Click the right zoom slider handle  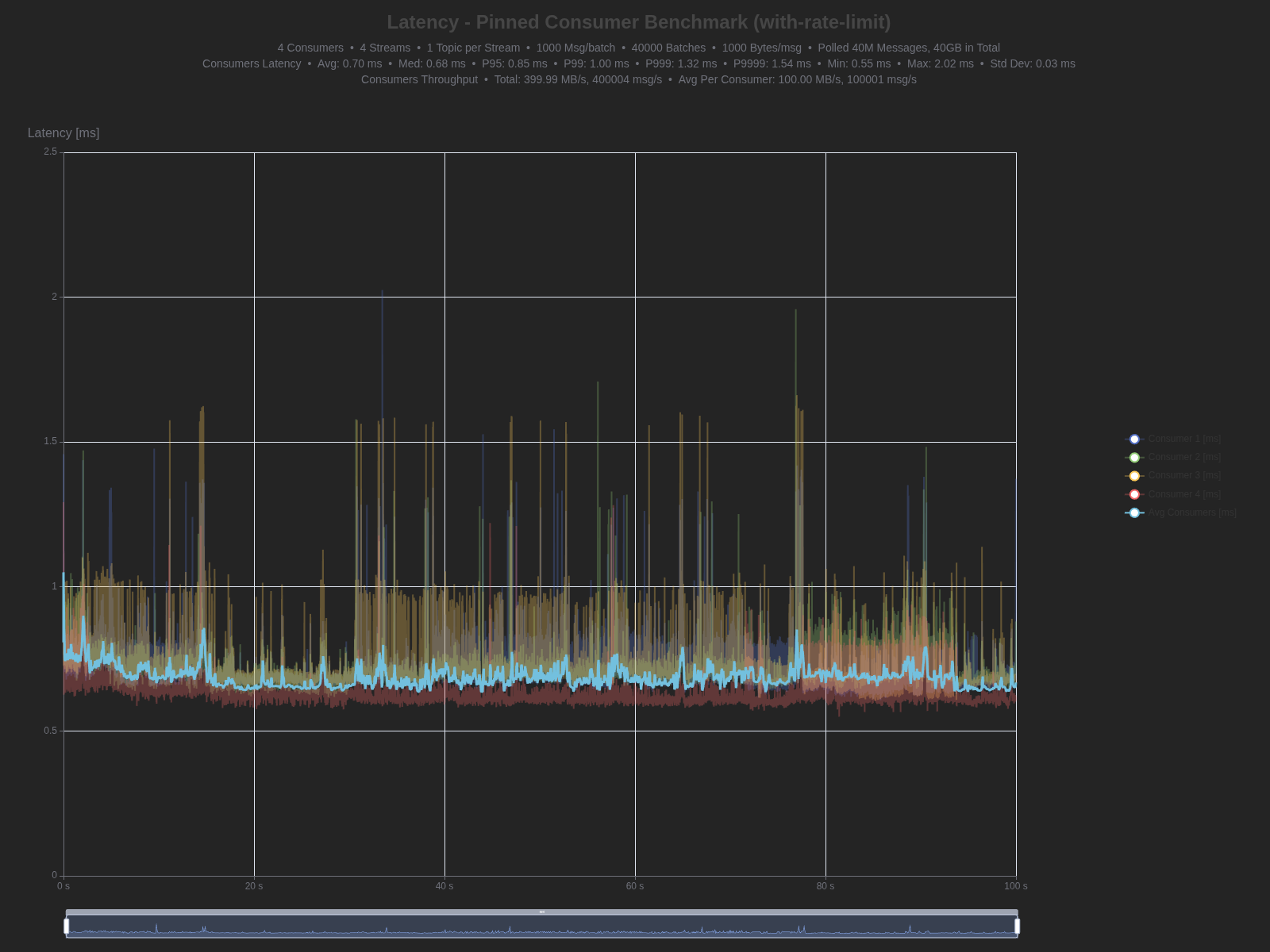(x=1017, y=926)
